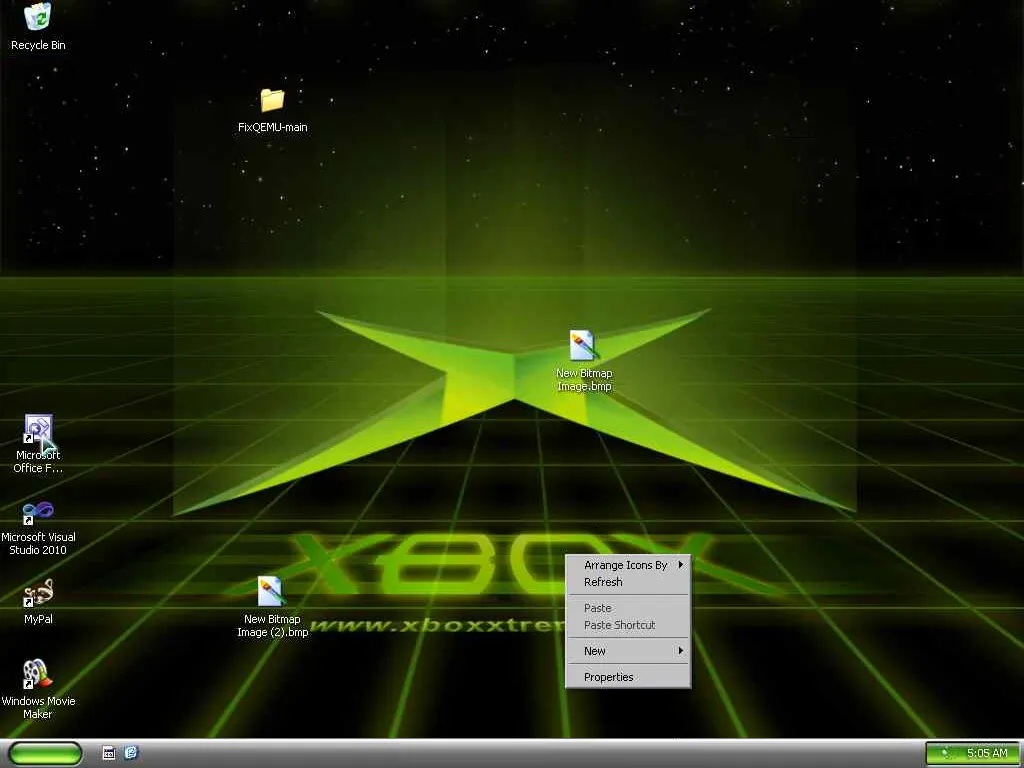Click the FixQEMU-main label text
1024x768 pixels.
[272, 127]
